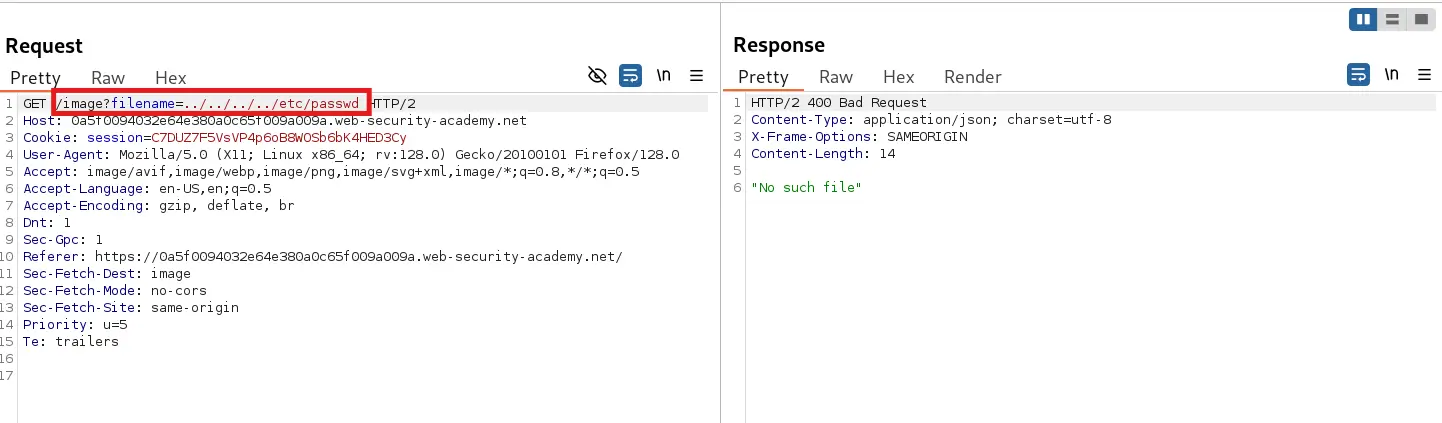
Task: Switch to Response Hex tab
Action: 899,77
